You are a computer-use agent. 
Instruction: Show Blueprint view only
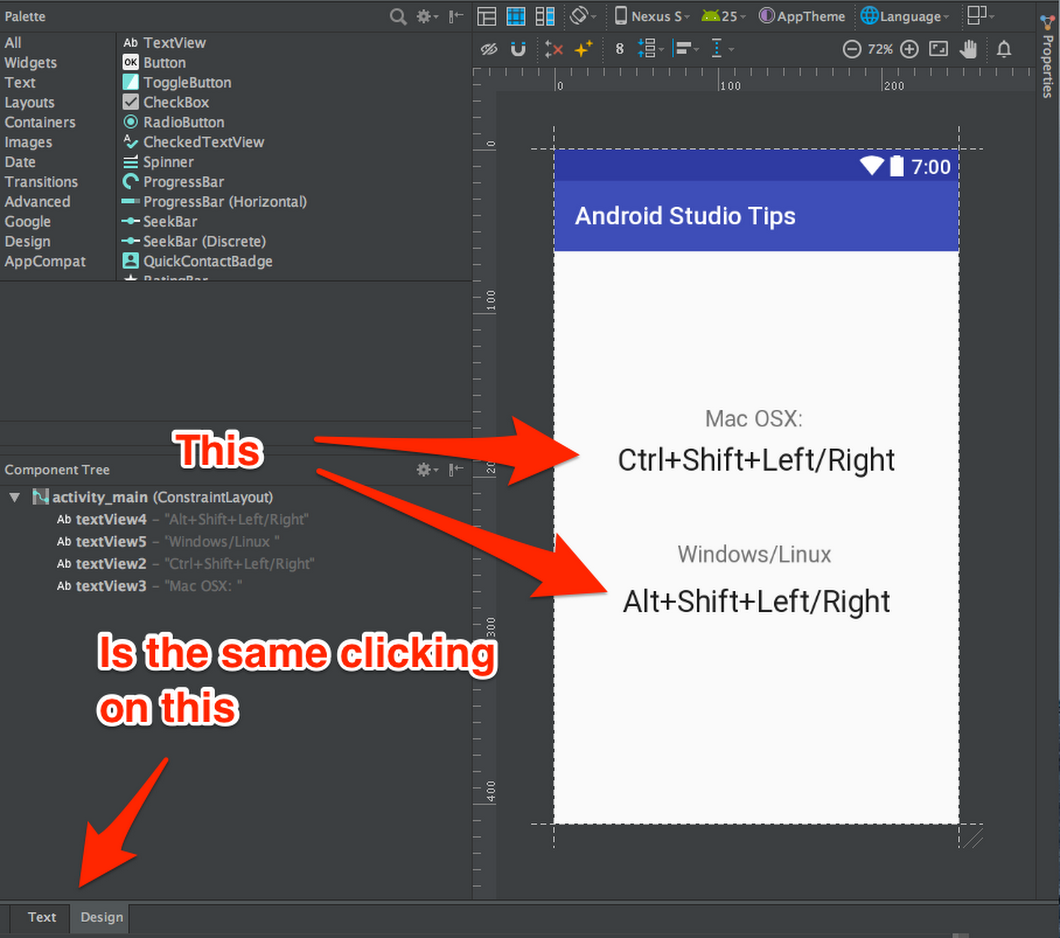pos(516,16)
